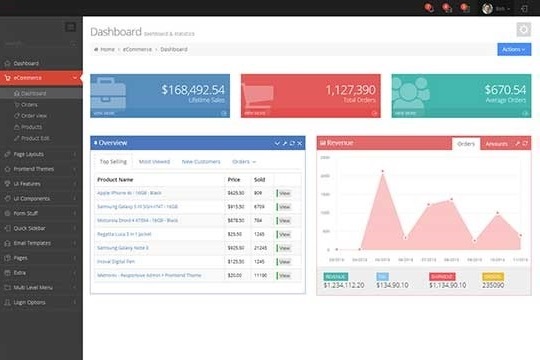540x360 pixels.
Task: Click the UI Features icon in sidebar
Action: click(x=7, y=184)
